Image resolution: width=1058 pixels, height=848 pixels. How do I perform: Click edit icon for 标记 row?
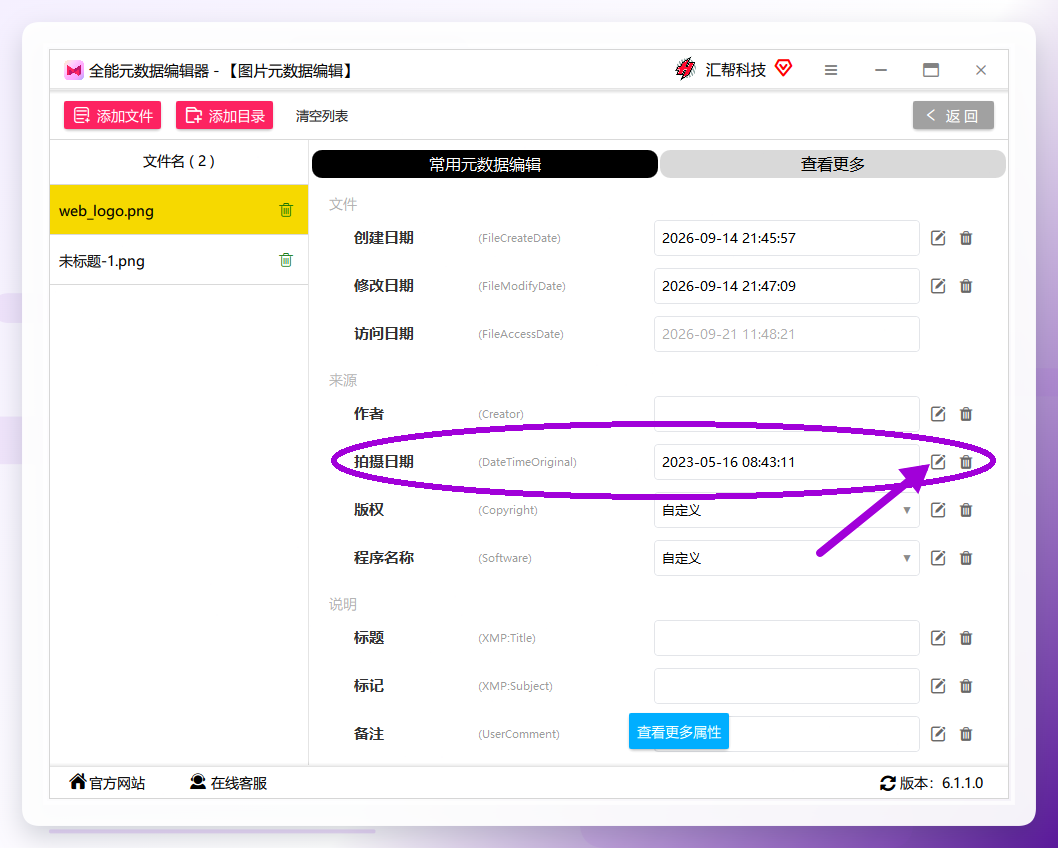(938, 686)
